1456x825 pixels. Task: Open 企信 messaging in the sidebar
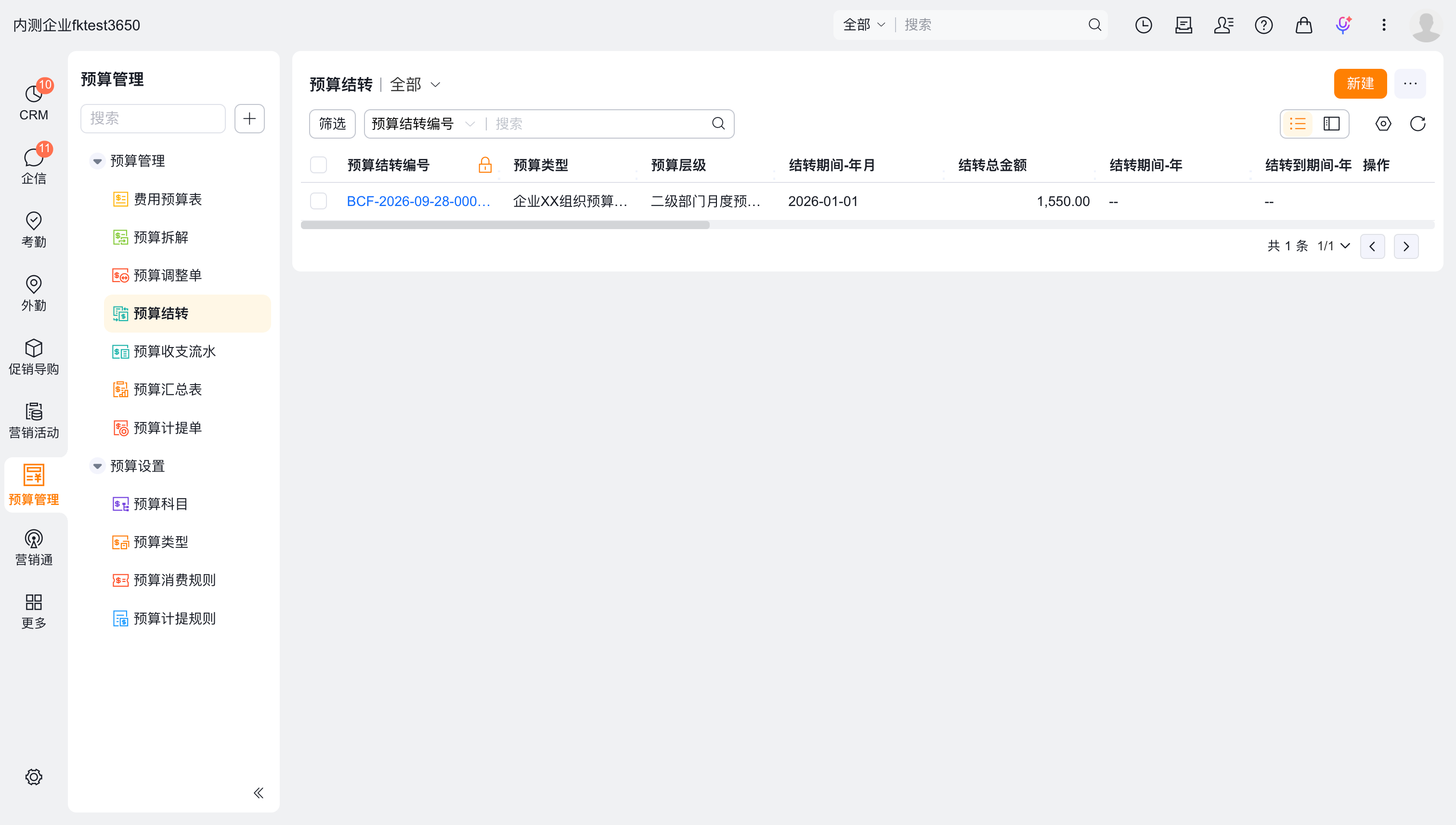[33, 166]
